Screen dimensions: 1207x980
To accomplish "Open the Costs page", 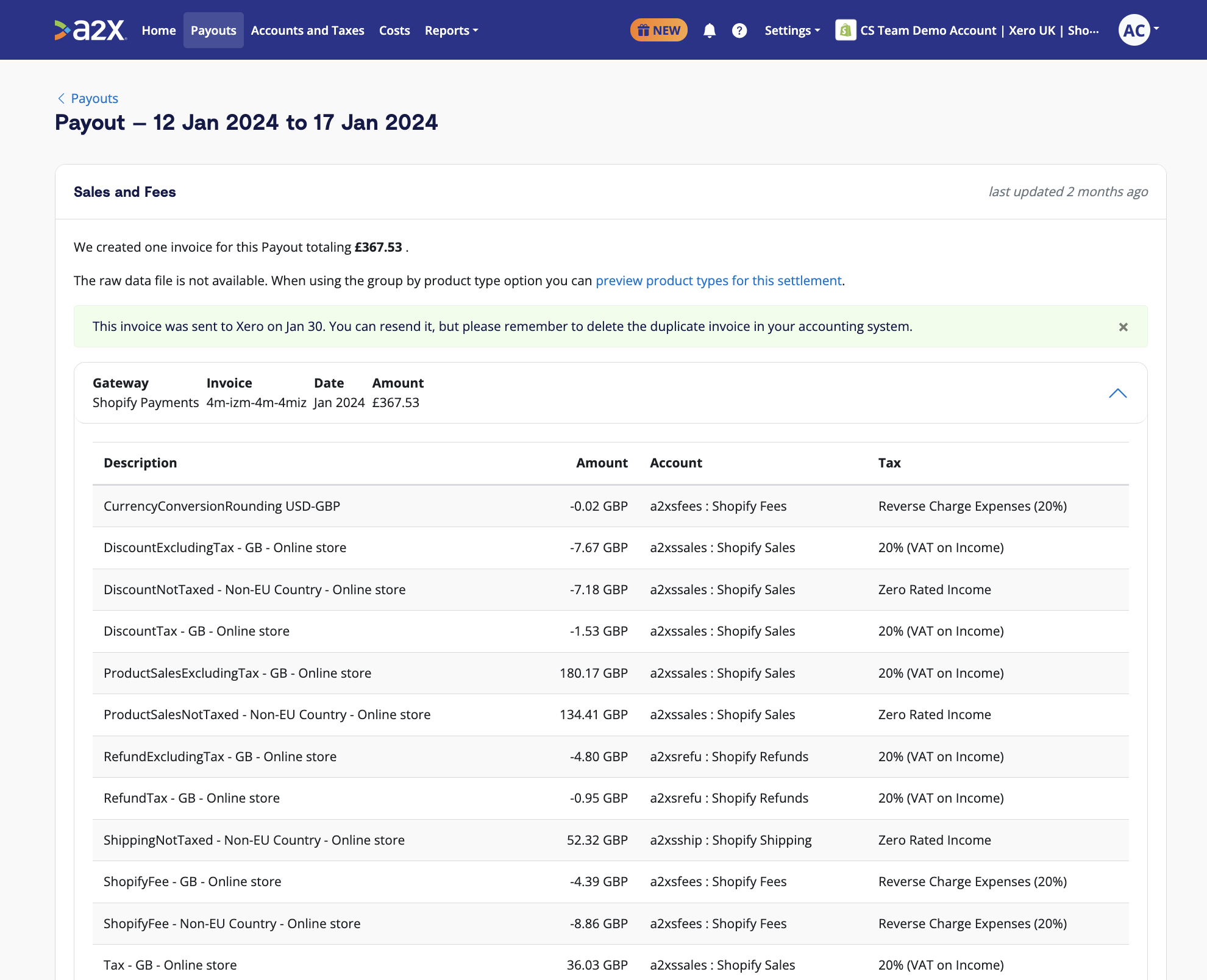I will (x=394, y=30).
